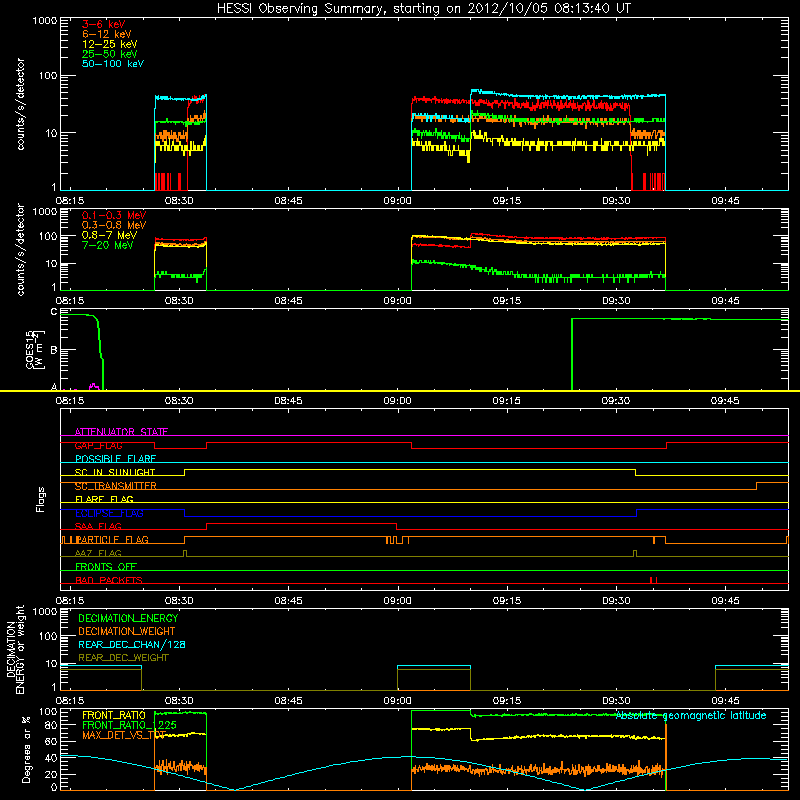Click the REAR_DEC_WEIGHT legend label
This screenshot has width=800, height=800.
click(123, 658)
